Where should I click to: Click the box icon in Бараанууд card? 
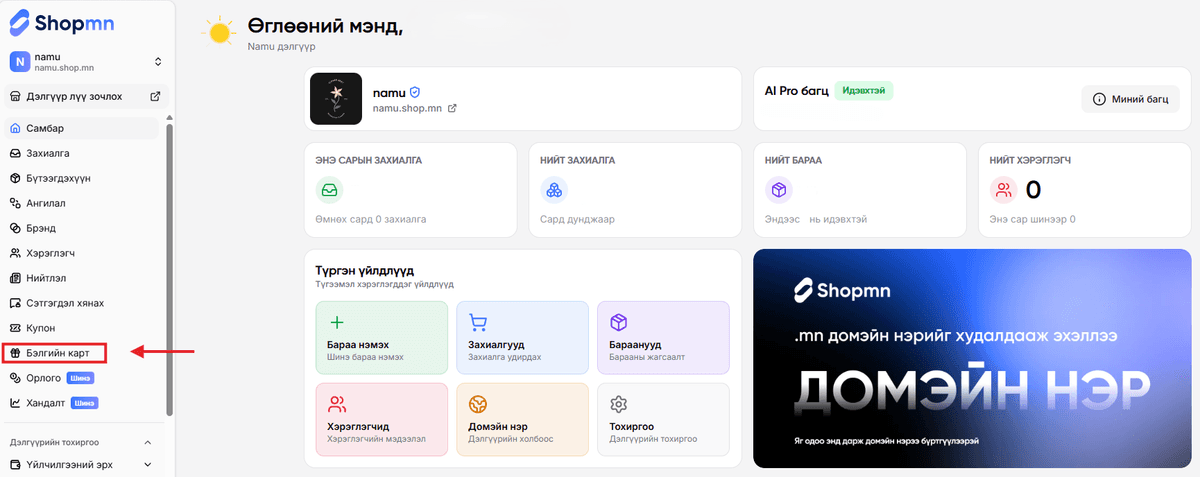618,322
